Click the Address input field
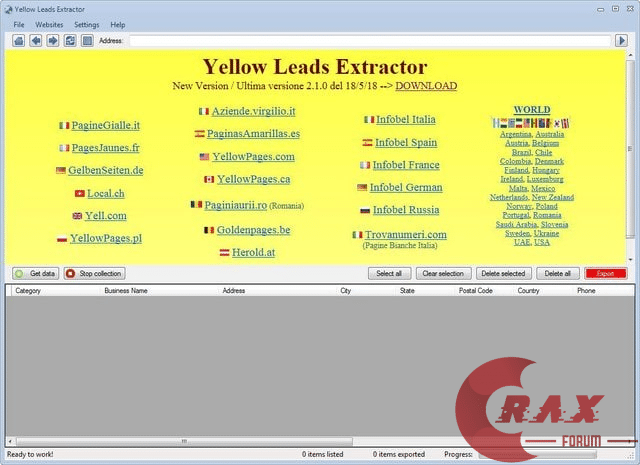Image resolution: width=640 pixels, height=465 pixels. [x=370, y=40]
